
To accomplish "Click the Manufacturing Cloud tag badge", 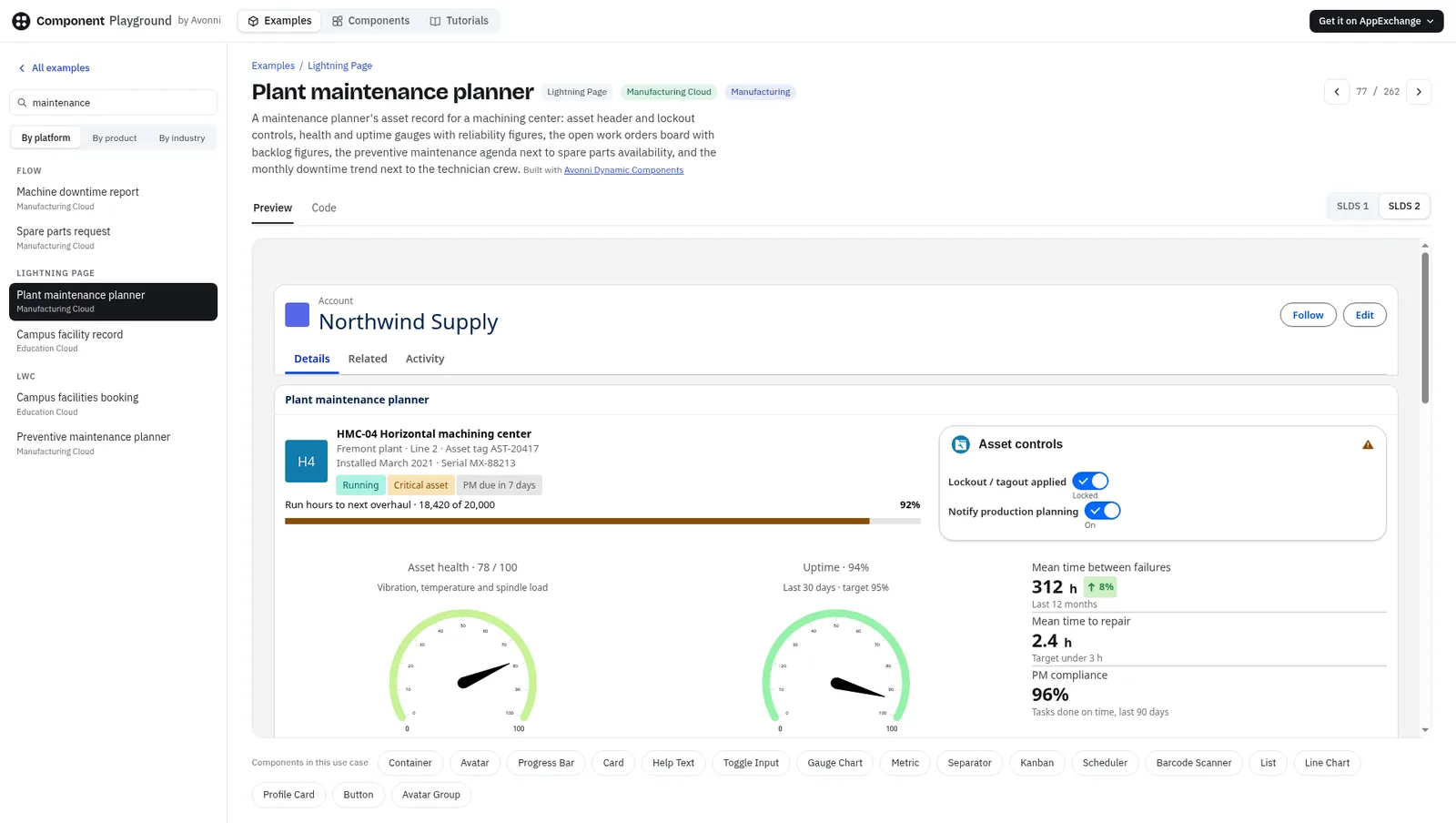I will point(668,92).
